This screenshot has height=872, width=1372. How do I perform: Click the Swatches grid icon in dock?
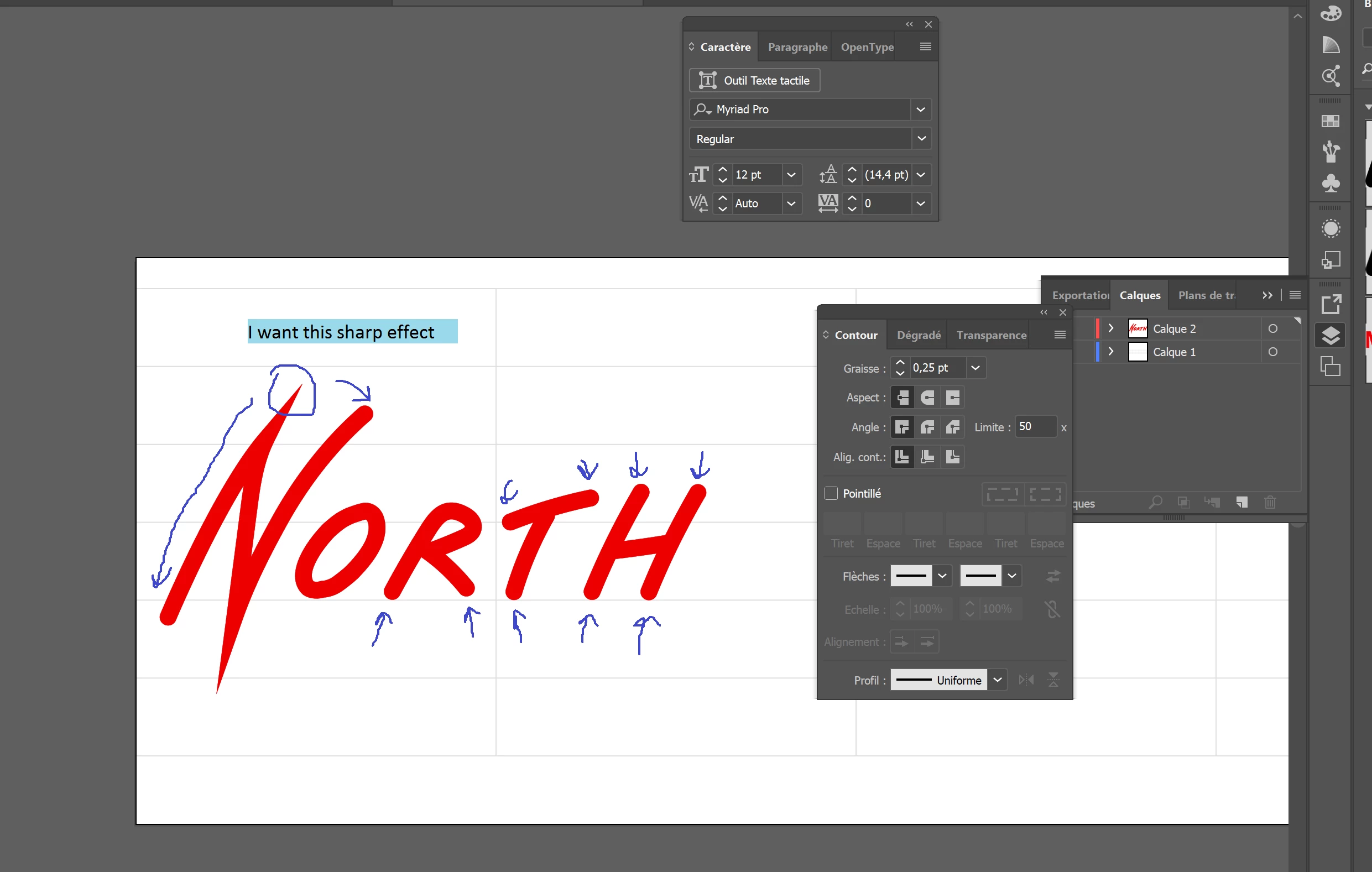(1331, 121)
